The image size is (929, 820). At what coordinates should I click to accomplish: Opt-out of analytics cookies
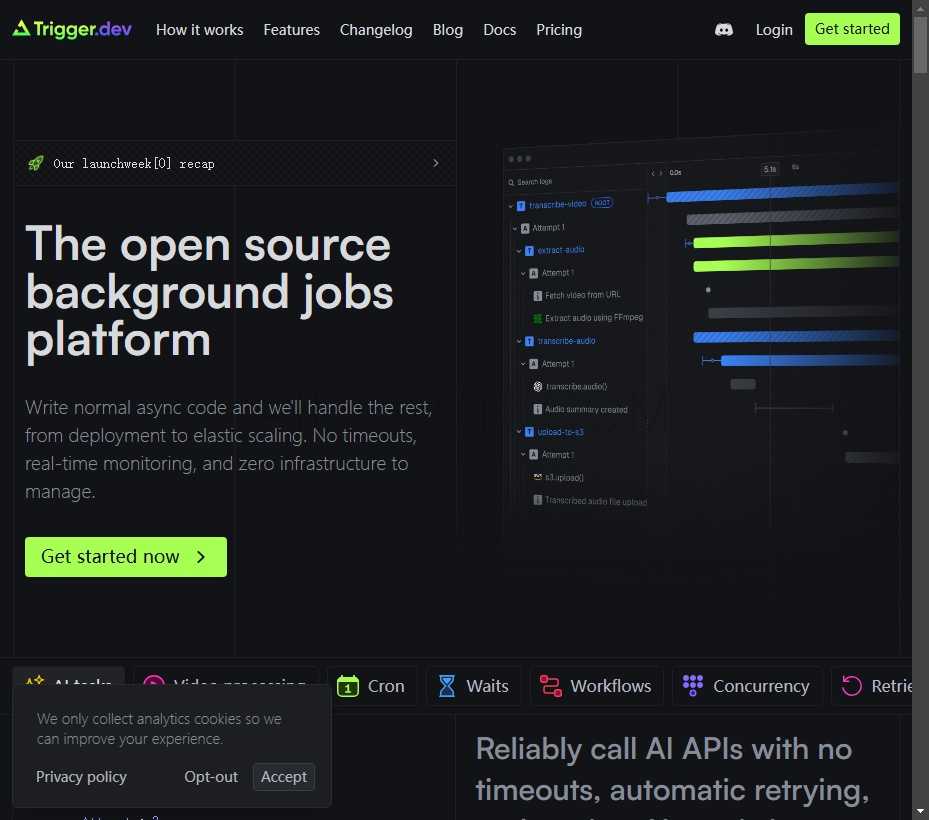pos(211,777)
